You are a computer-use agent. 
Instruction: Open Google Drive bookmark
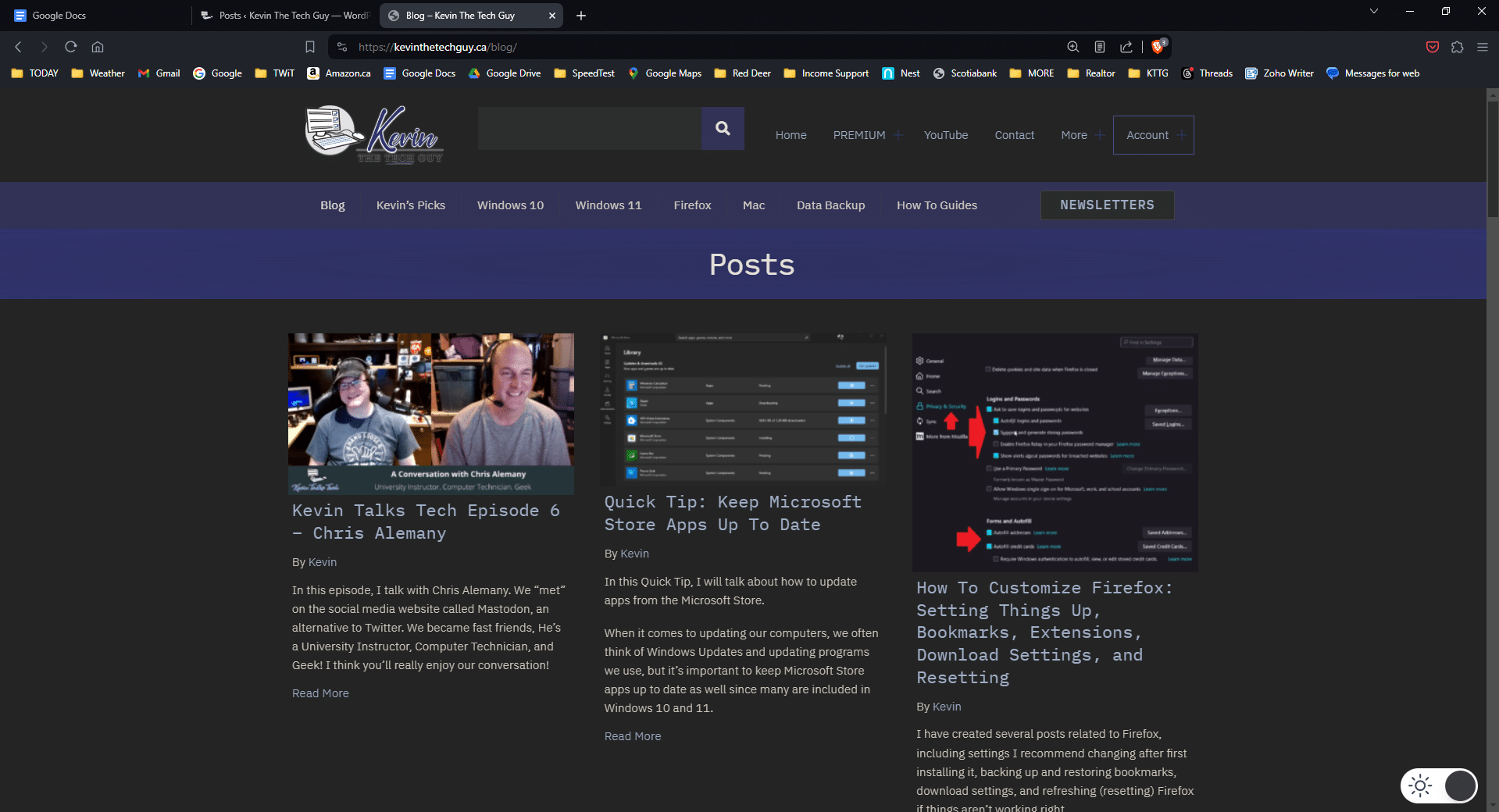[504, 73]
